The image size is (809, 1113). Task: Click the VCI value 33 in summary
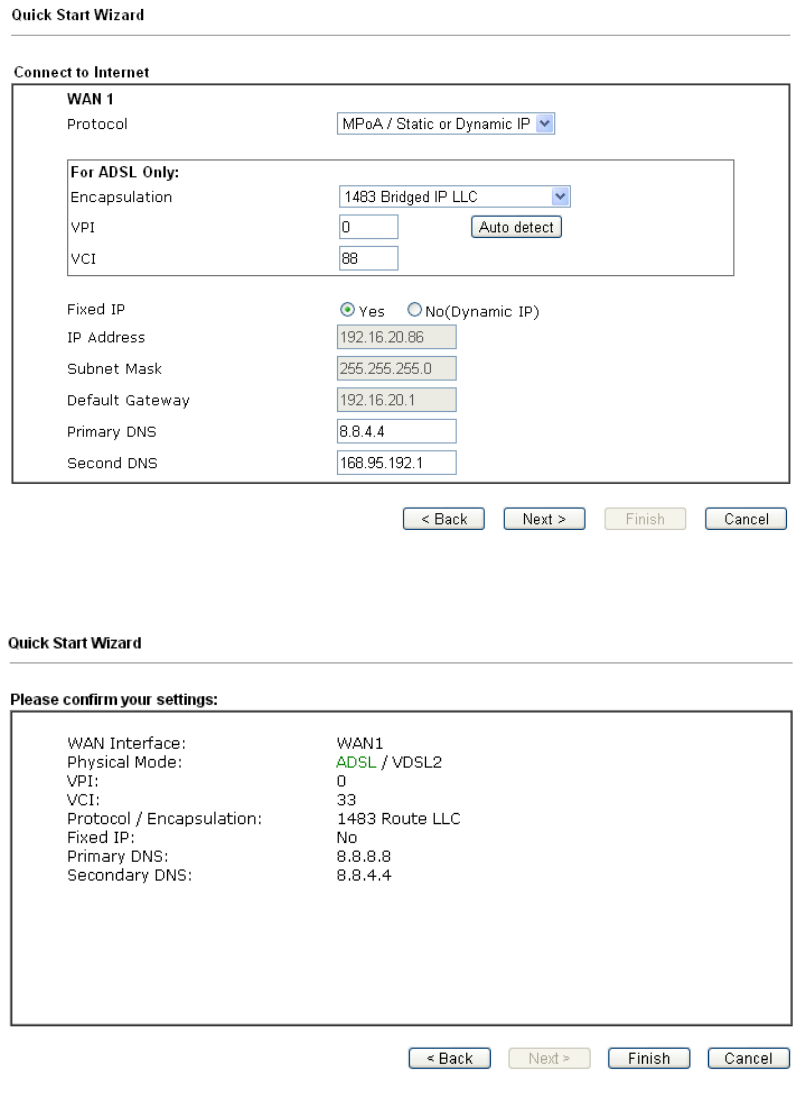click(x=346, y=800)
